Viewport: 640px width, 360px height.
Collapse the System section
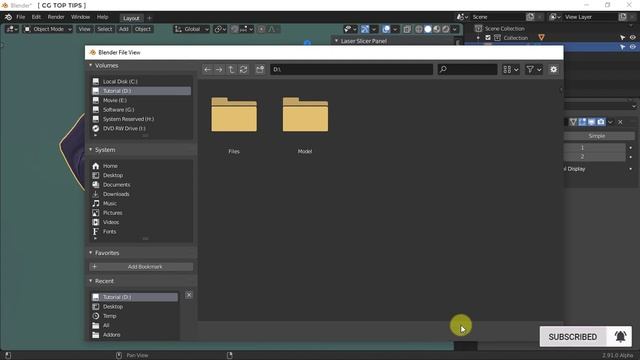pyautogui.click(x=91, y=150)
